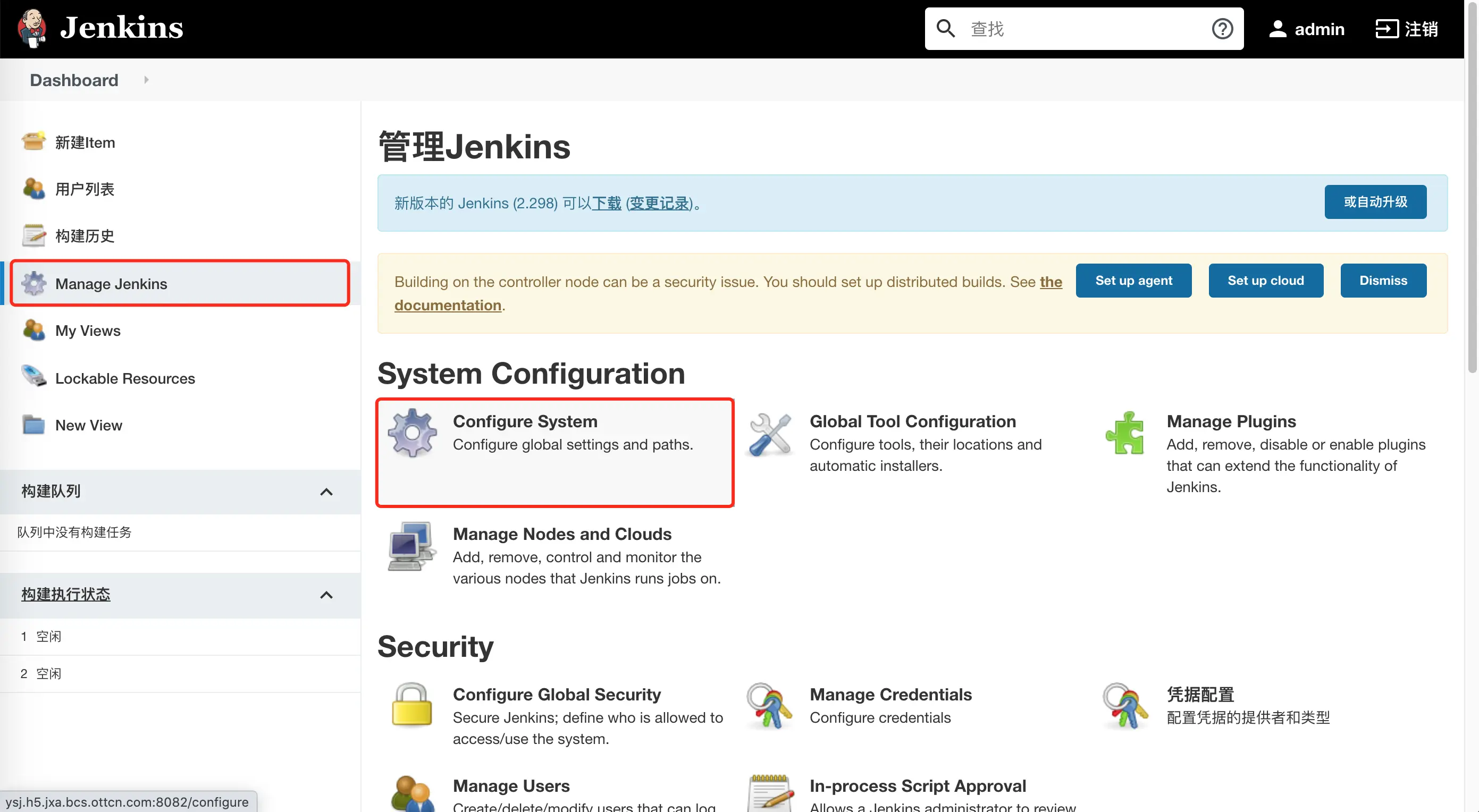The height and width of the screenshot is (812, 1479).
Task: Click the New View folder icon
Action: (x=33, y=425)
